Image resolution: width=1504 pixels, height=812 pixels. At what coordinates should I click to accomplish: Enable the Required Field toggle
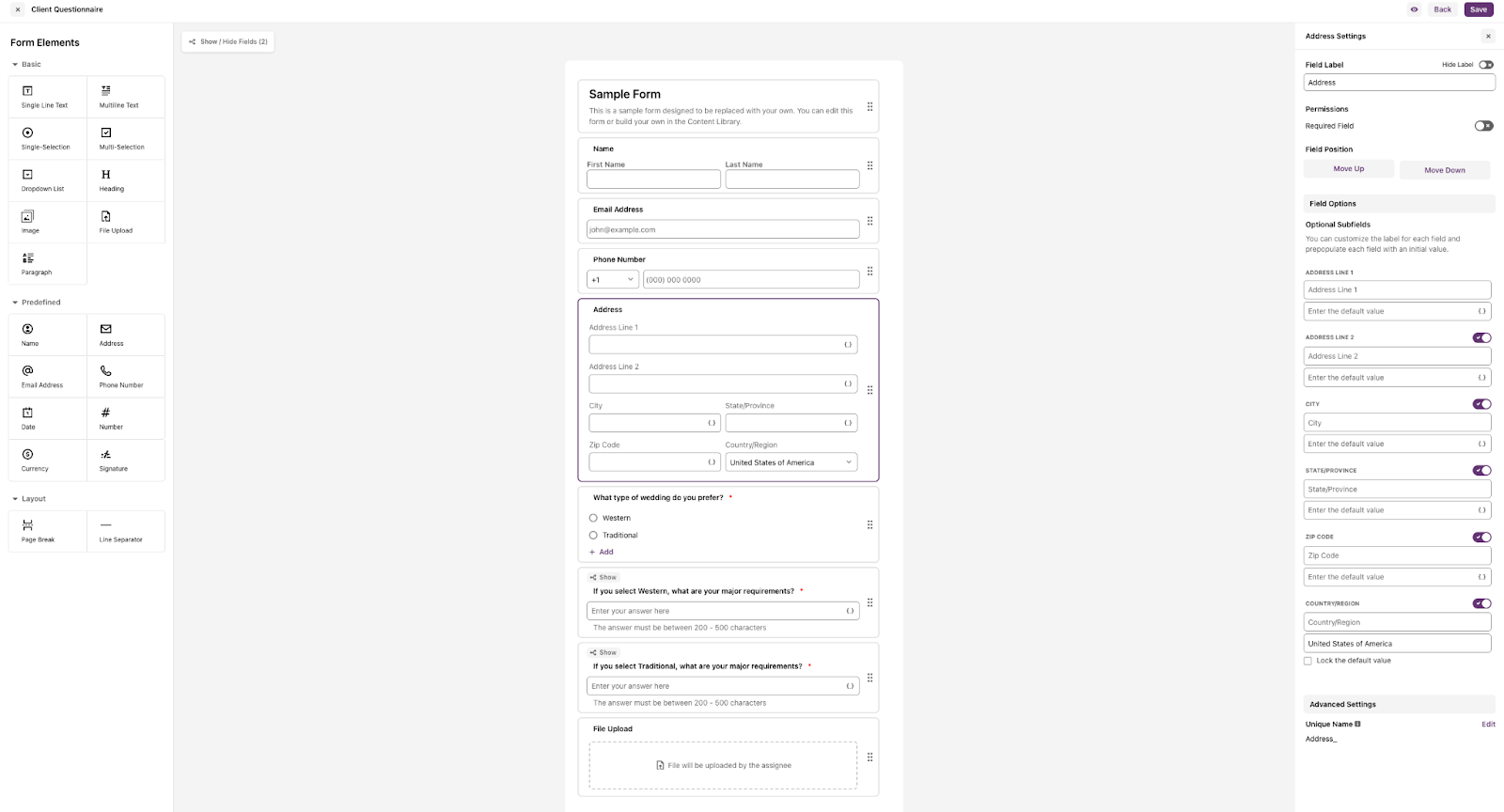pyautogui.click(x=1483, y=126)
